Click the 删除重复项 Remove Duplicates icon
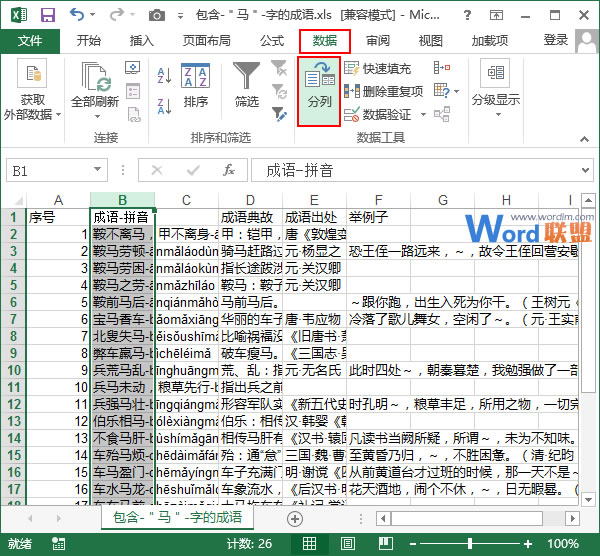The width and height of the screenshot is (600, 556). (x=352, y=91)
